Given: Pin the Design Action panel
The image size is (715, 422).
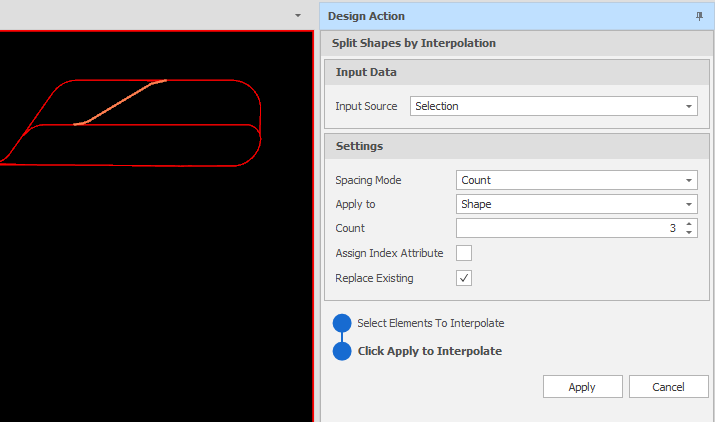Looking at the screenshot, I should pos(699,16).
